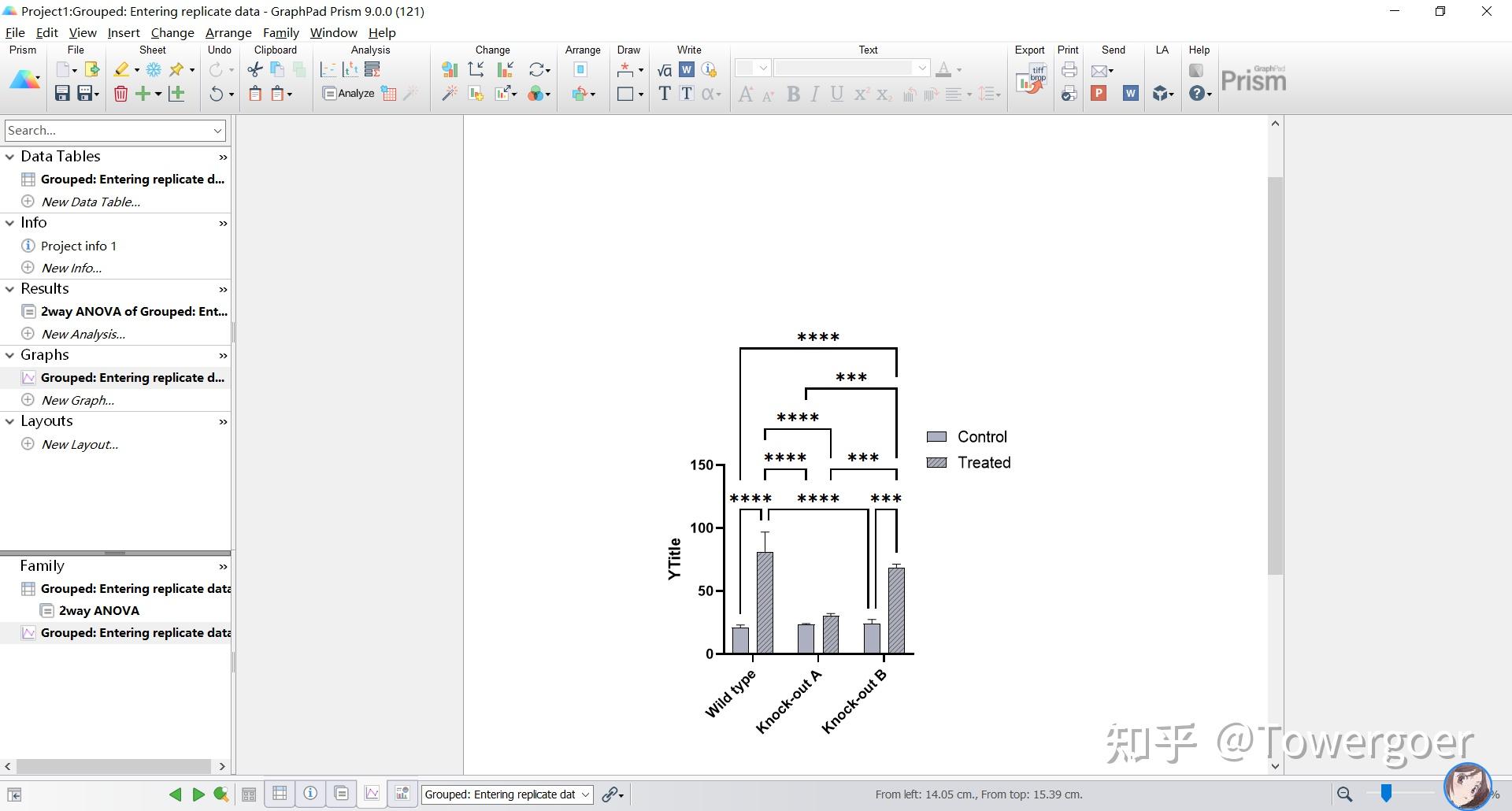Click the link chain icon in status bar
Image resolution: width=1512 pixels, height=811 pixels.
(x=610, y=794)
